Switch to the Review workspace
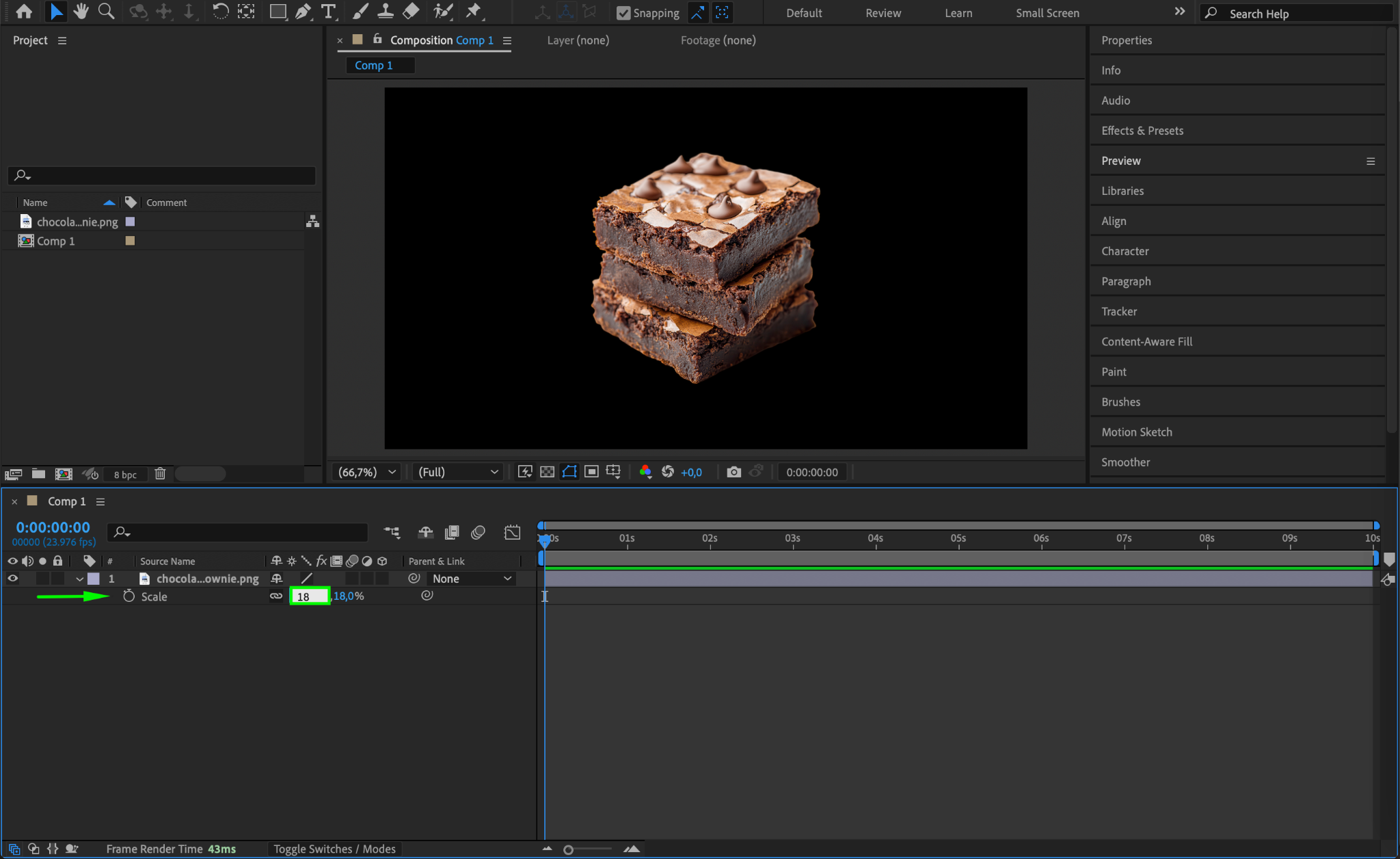Image resolution: width=1400 pixels, height=859 pixels. coord(883,13)
